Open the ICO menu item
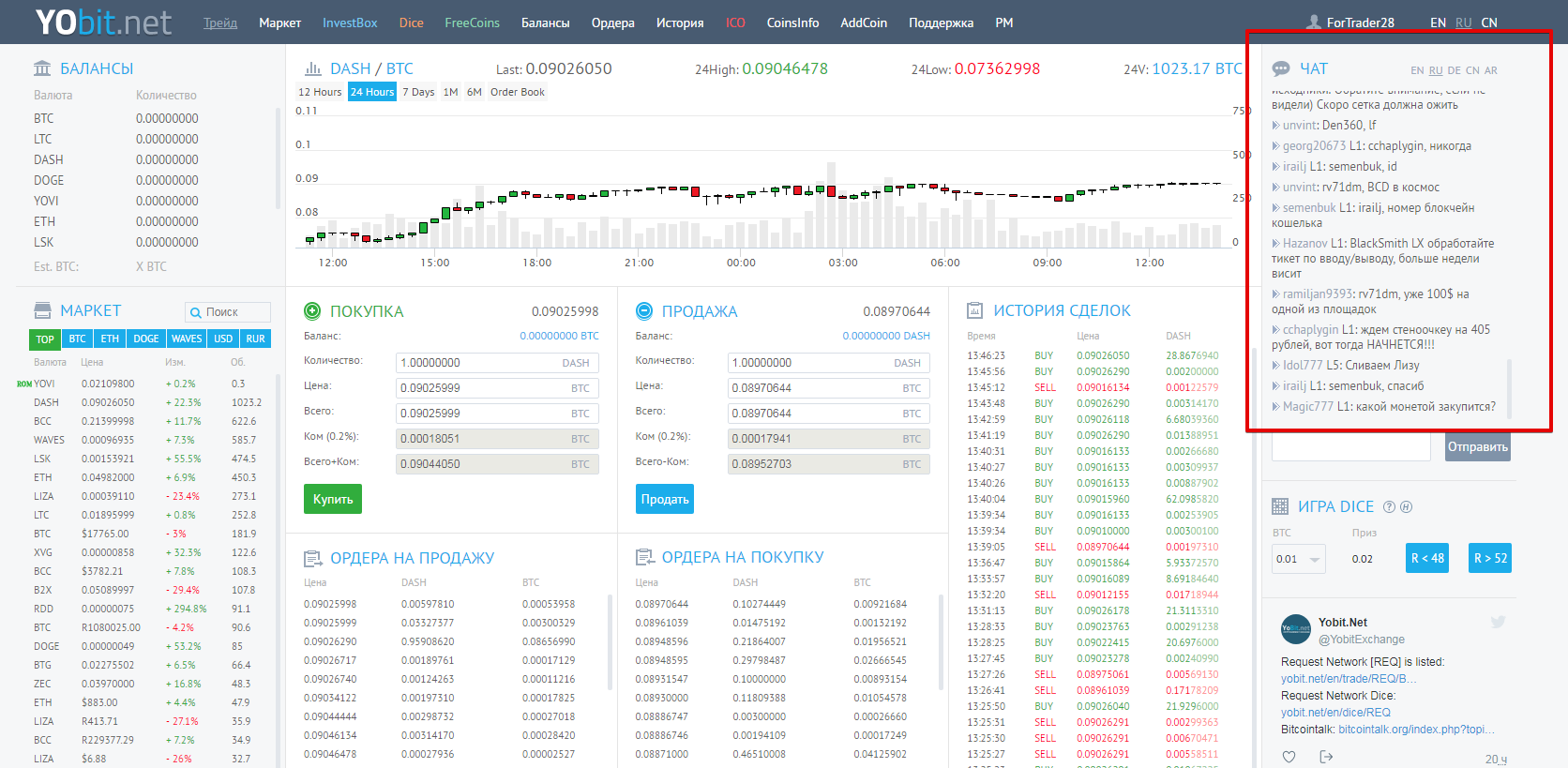Viewport: 1568px width, 768px height. (x=735, y=23)
